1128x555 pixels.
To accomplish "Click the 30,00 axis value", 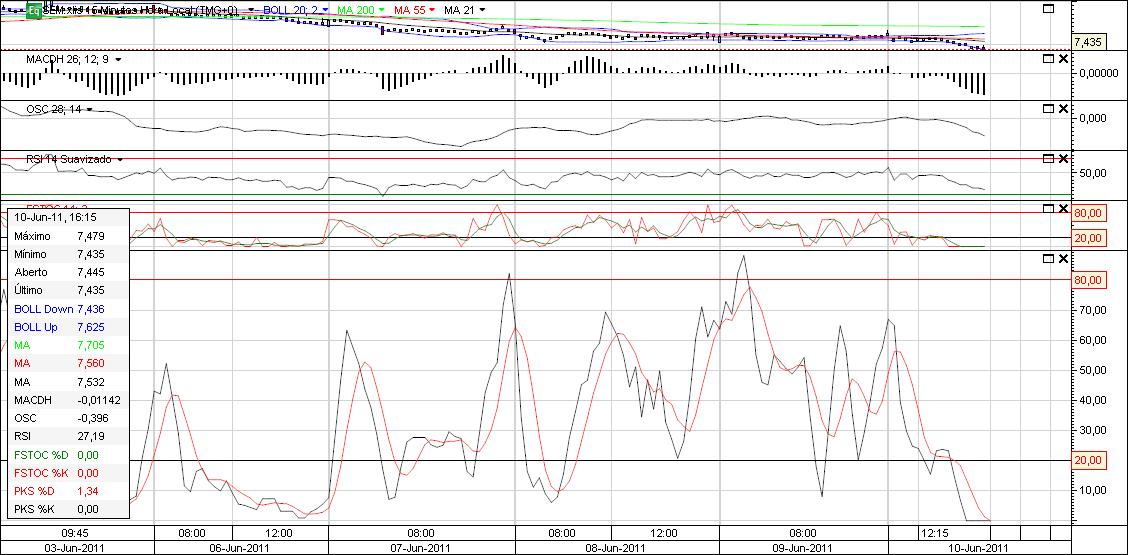I will (x=1093, y=430).
